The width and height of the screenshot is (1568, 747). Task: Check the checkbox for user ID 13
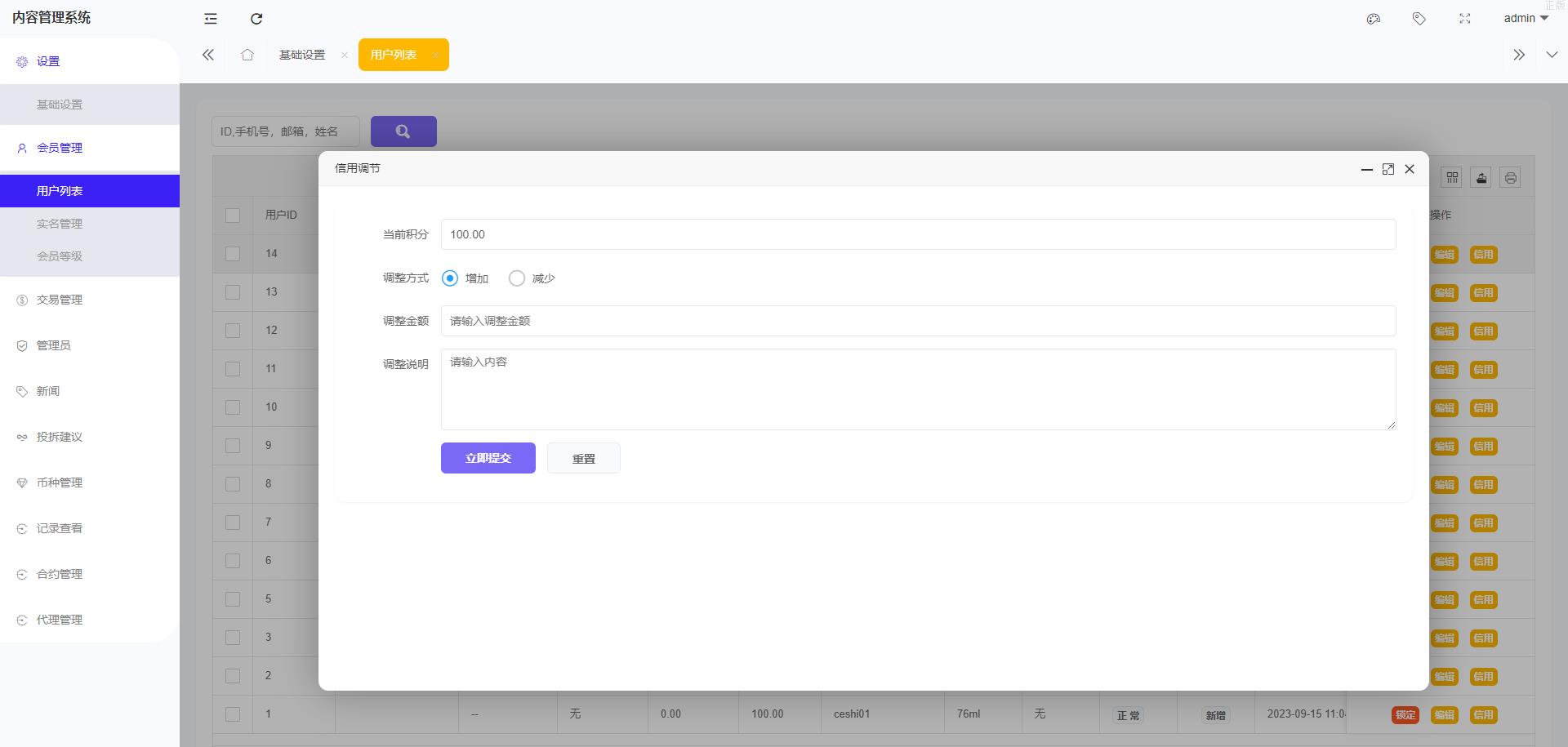233,292
